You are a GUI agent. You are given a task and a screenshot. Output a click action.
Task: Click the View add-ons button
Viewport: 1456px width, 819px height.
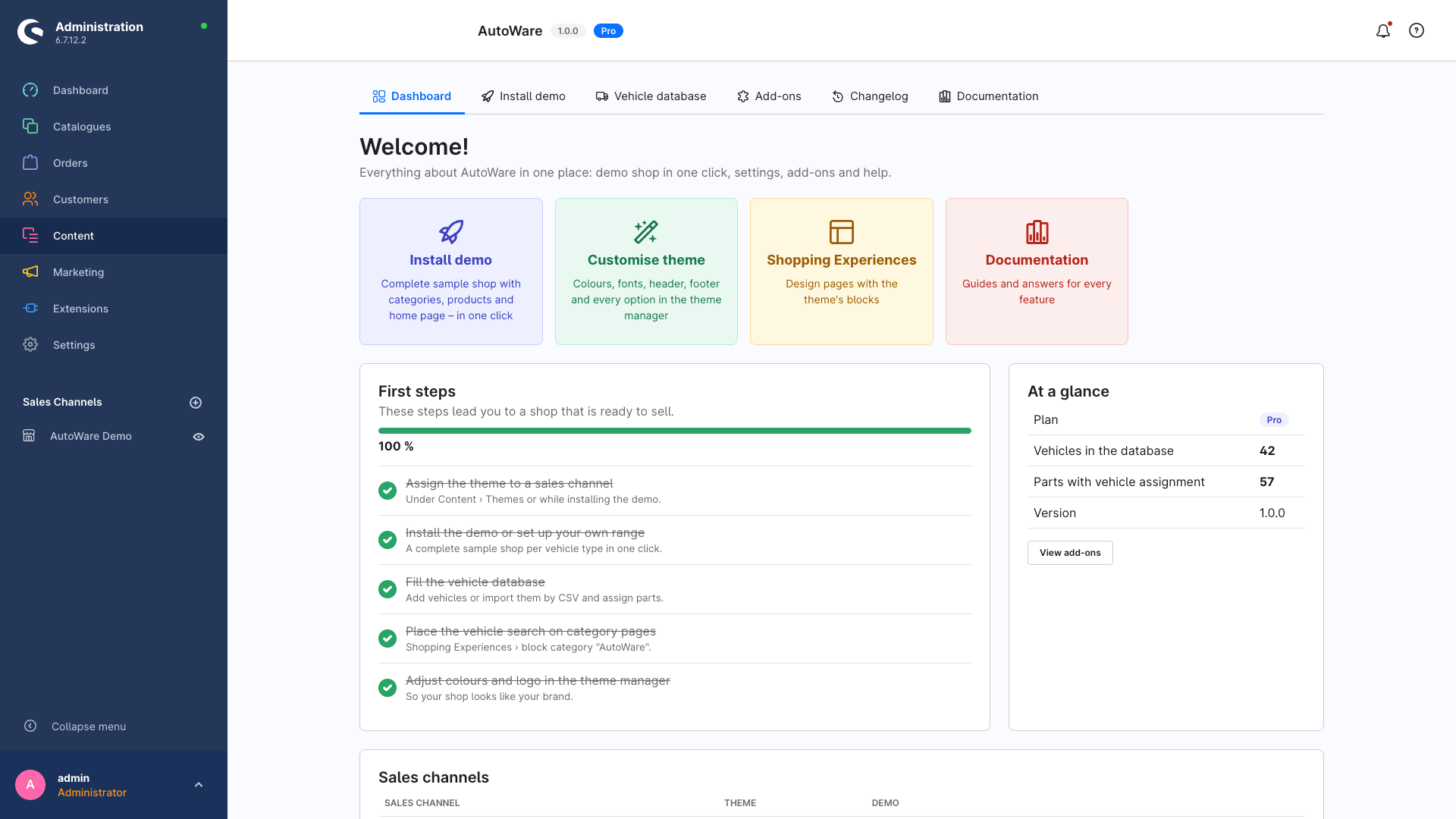point(1070,553)
